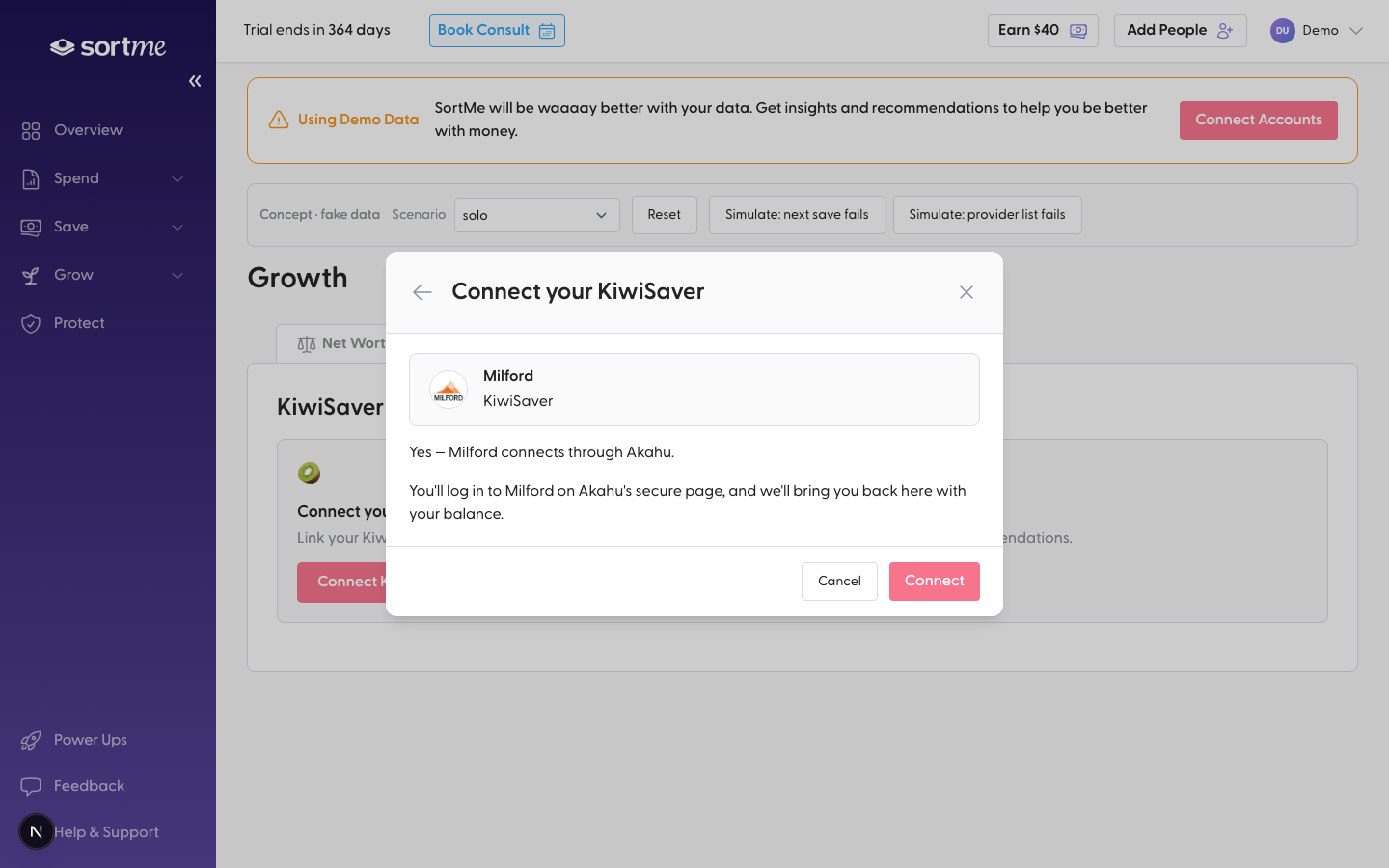The width and height of the screenshot is (1389, 868).
Task: Click the Spend sidebar icon
Action: click(x=31, y=178)
